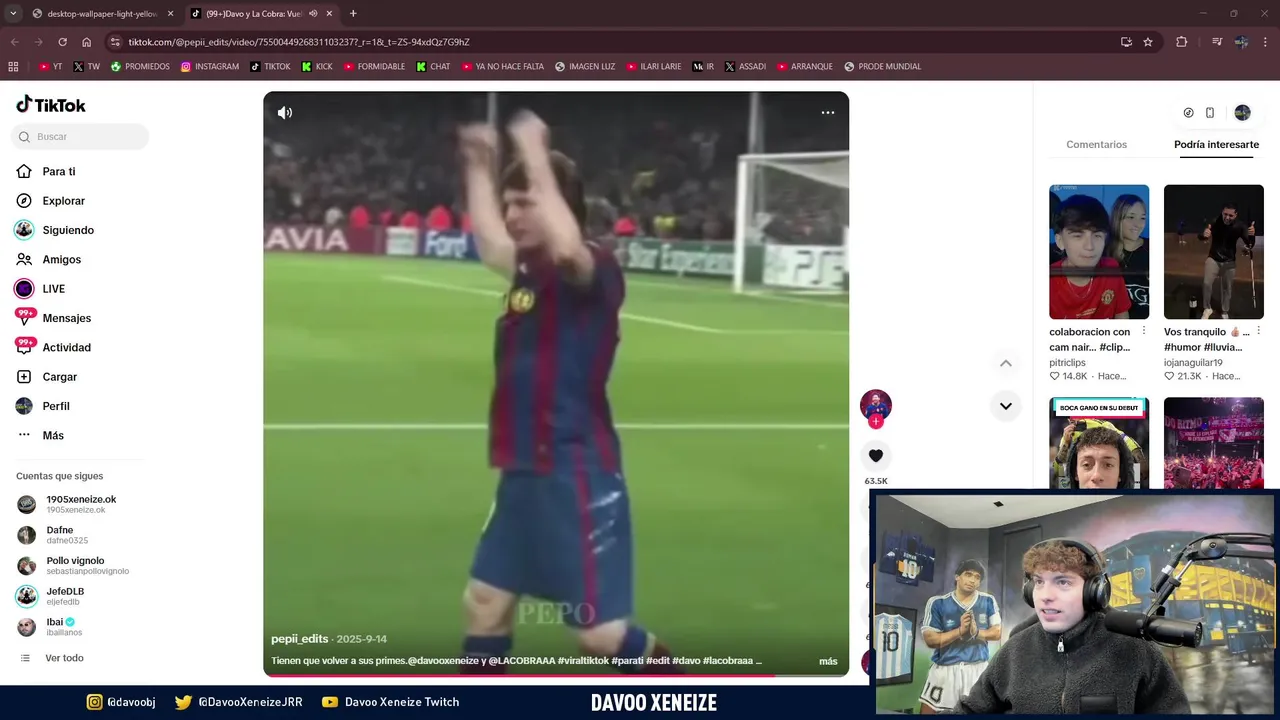This screenshot has height=720, width=1280.
Task: Click the @LACOBRAAA mention in the caption
Action: click(521, 661)
